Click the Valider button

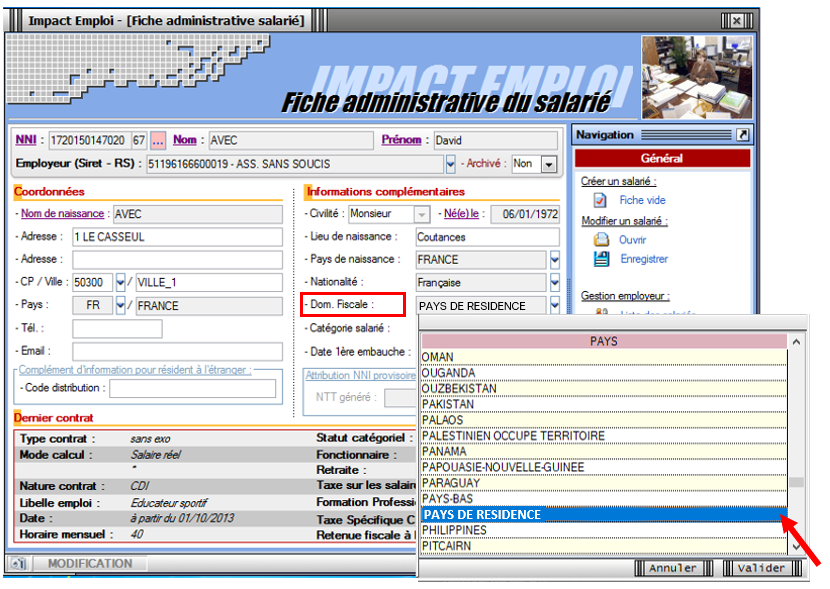761,568
